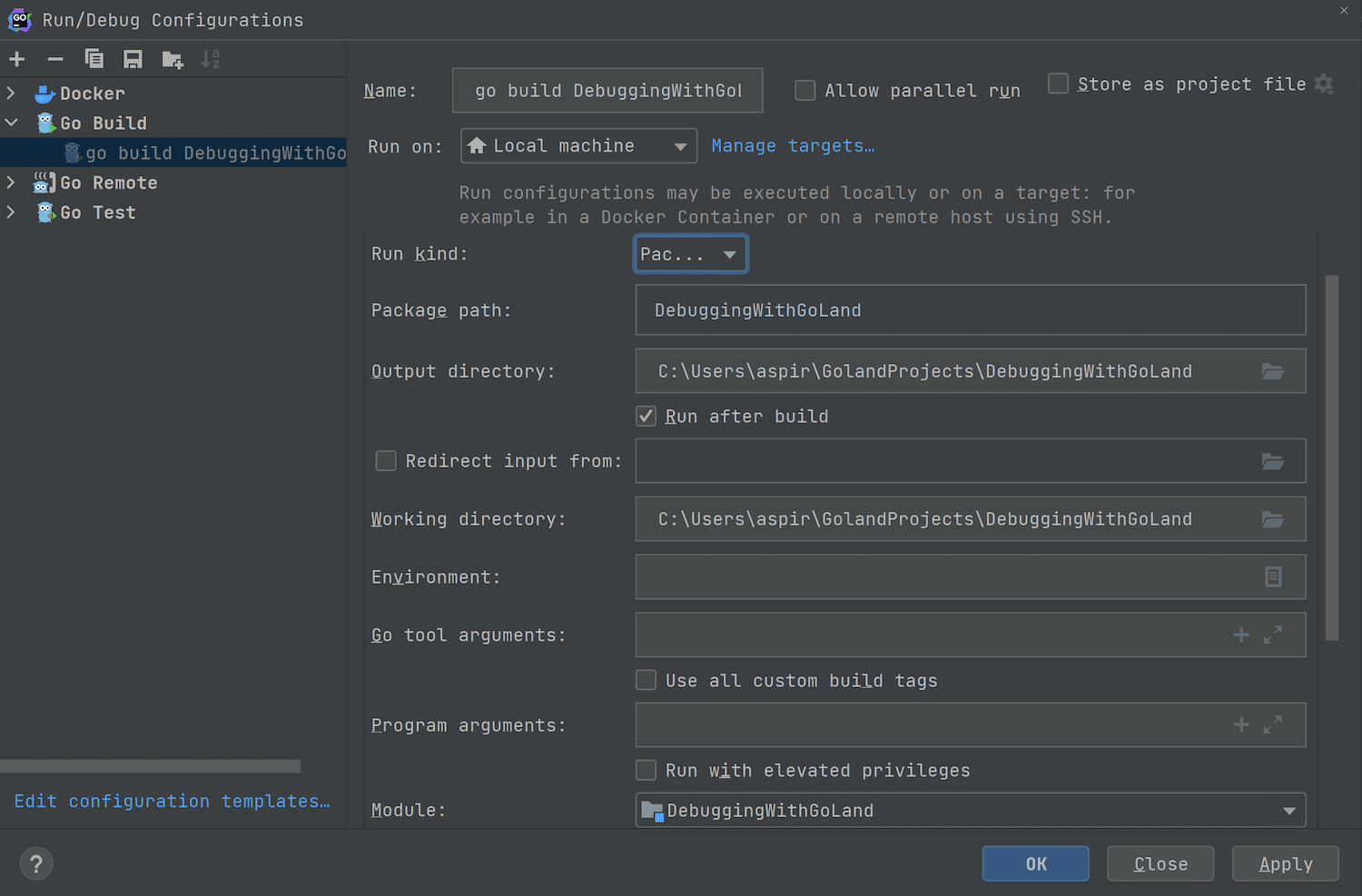Uncheck Run after build
Viewport: 1362px width, 896px height.
pos(646,416)
